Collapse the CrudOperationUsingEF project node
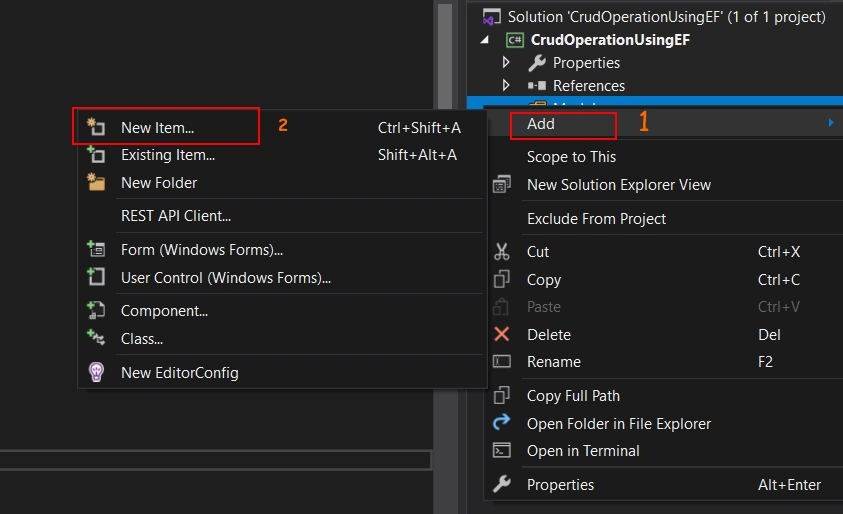 (x=485, y=40)
